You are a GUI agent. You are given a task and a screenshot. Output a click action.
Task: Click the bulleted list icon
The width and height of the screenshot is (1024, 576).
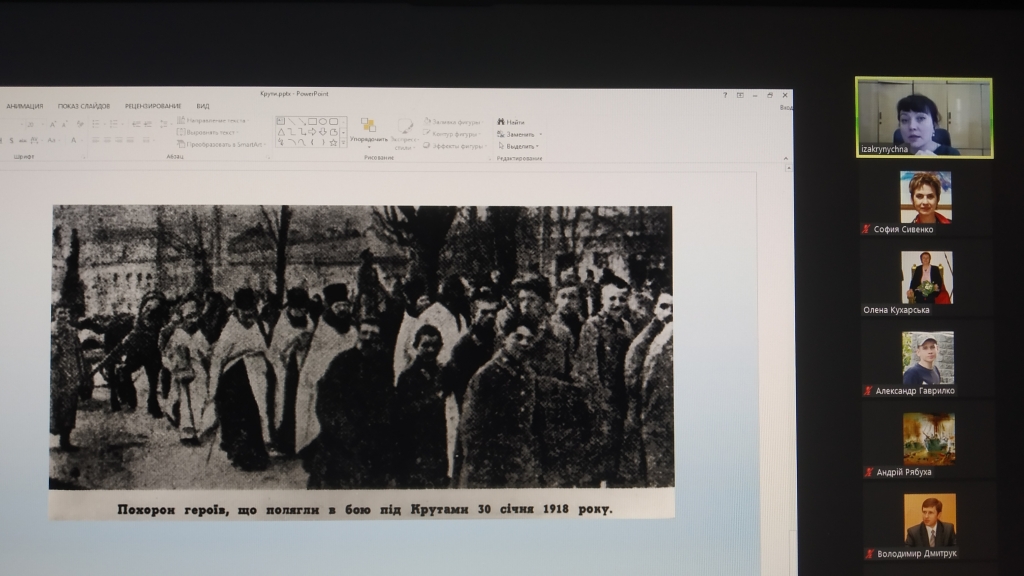[x=97, y=124]
